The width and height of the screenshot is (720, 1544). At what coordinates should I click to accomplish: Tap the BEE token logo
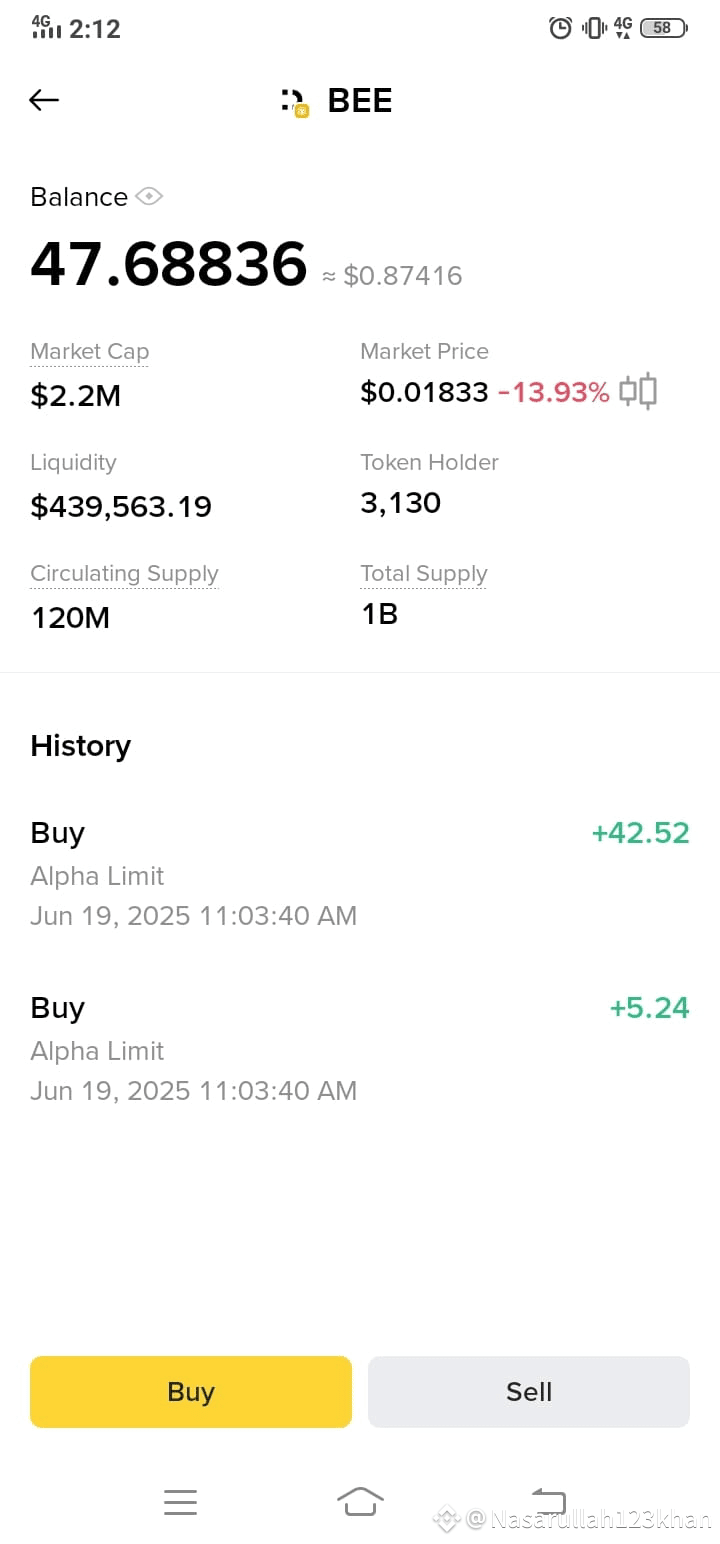[295, 102]
